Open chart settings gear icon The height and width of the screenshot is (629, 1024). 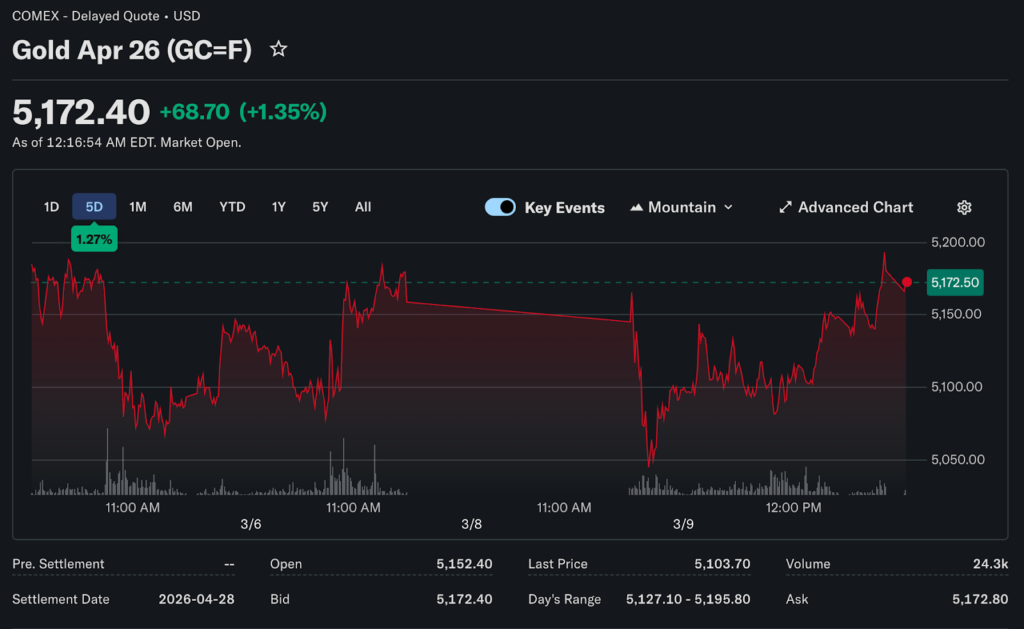click(x=964, y=207)
